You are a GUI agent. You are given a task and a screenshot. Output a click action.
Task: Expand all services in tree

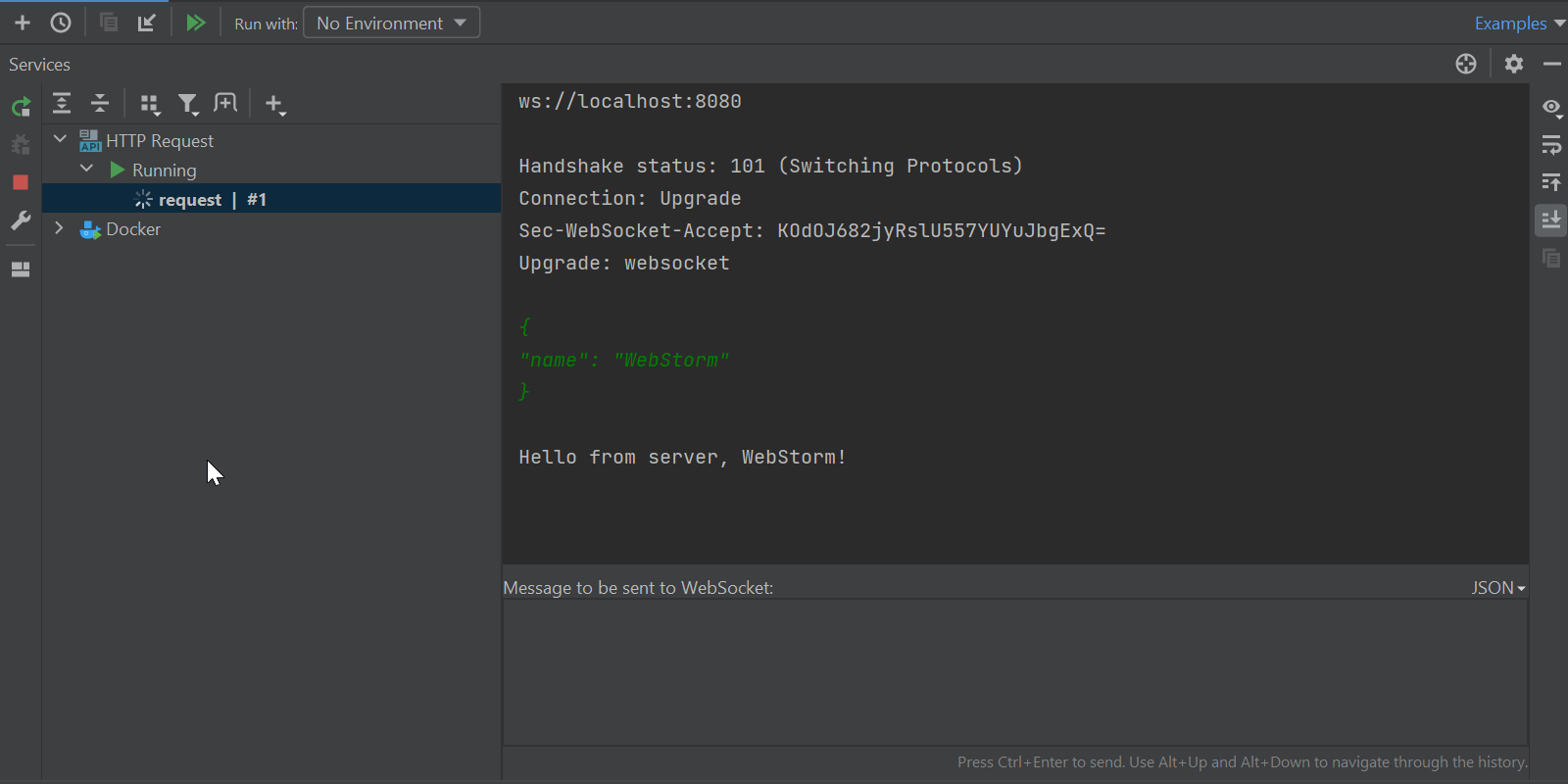click(x=62, y=103)
